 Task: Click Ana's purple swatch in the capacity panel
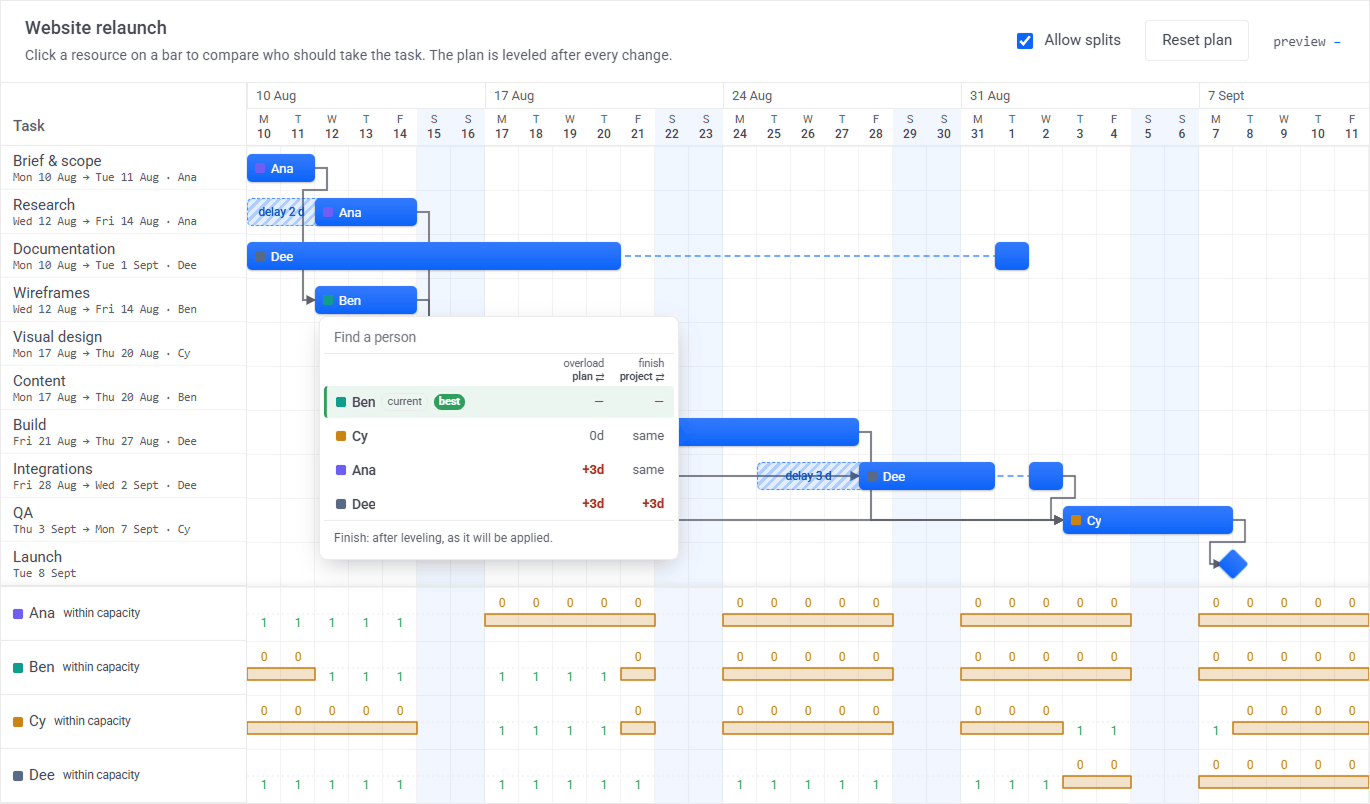(x=18, y=613)
